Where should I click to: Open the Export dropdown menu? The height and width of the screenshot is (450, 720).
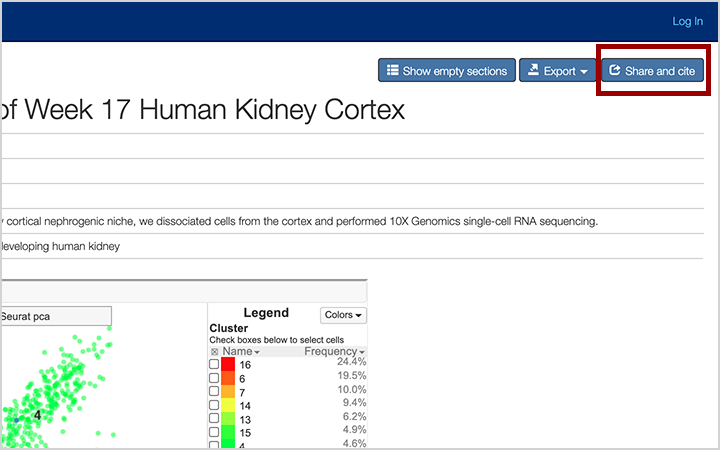click(x=557, y=70)
